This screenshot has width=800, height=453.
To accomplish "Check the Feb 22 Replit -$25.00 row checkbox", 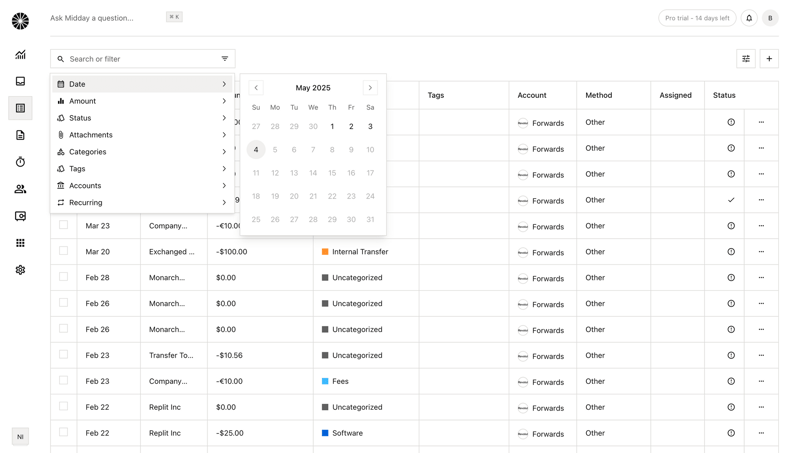I will coord(63,432).
